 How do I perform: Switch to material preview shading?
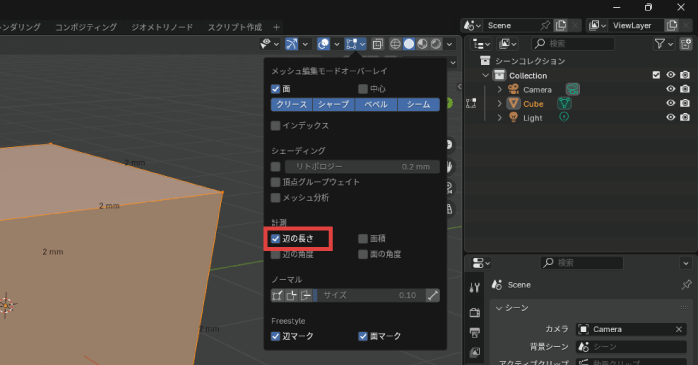pyautogui.click(x=422, y=44)
